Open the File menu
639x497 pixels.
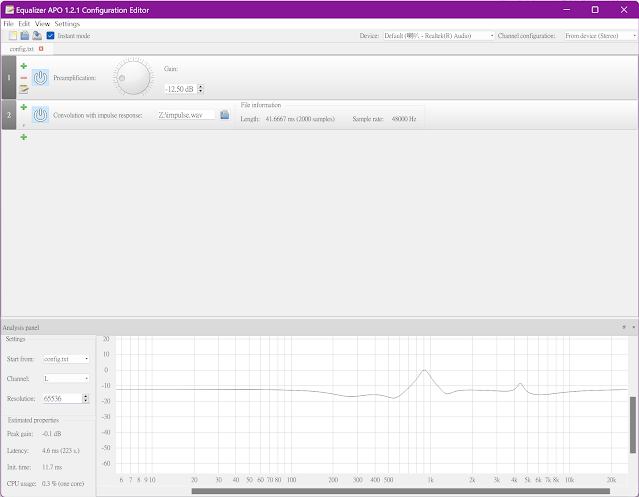pos(8,24)
